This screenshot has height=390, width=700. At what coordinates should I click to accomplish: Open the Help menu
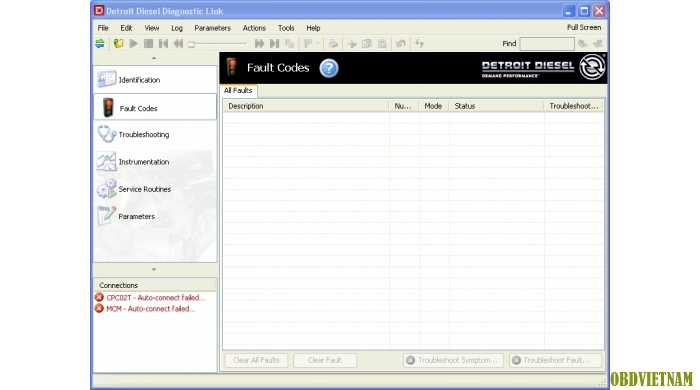313,28
